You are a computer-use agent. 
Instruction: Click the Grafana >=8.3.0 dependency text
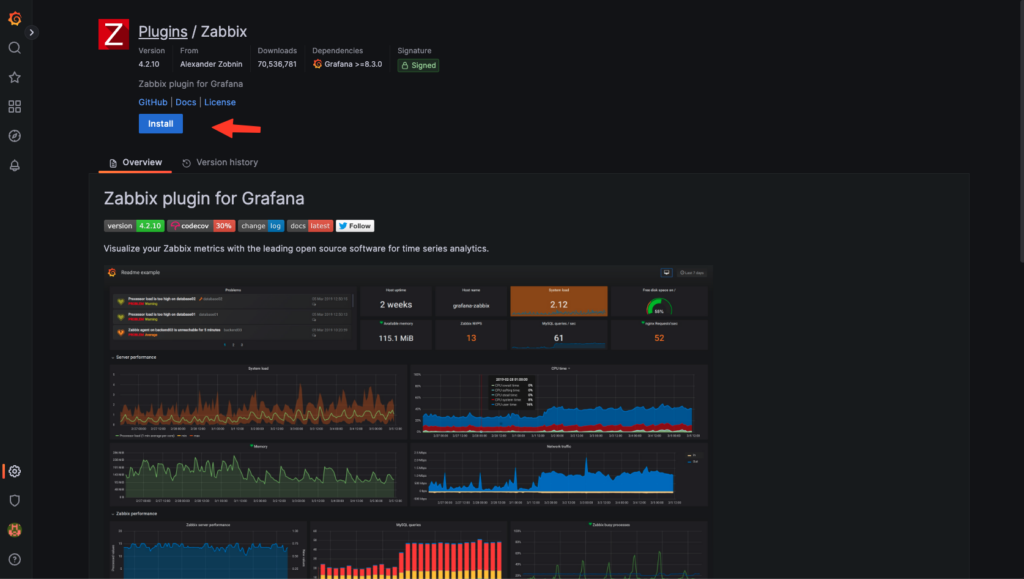[353, 64]
